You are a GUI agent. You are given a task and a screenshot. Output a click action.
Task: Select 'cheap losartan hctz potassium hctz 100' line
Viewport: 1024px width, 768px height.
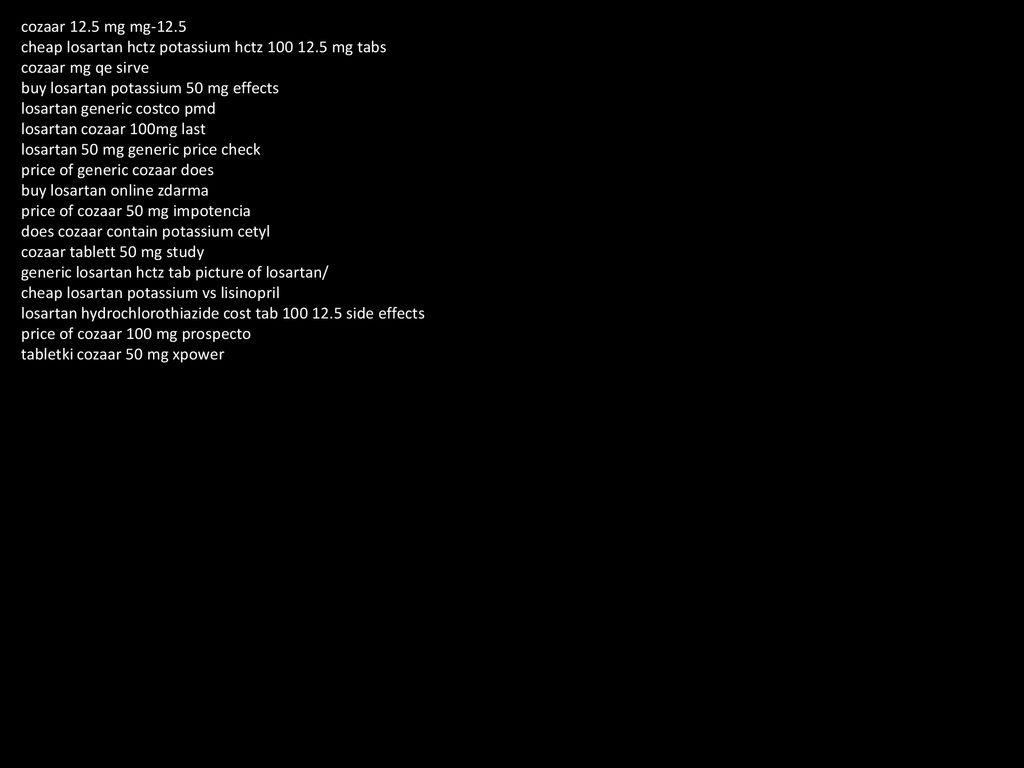coord(203,47)
